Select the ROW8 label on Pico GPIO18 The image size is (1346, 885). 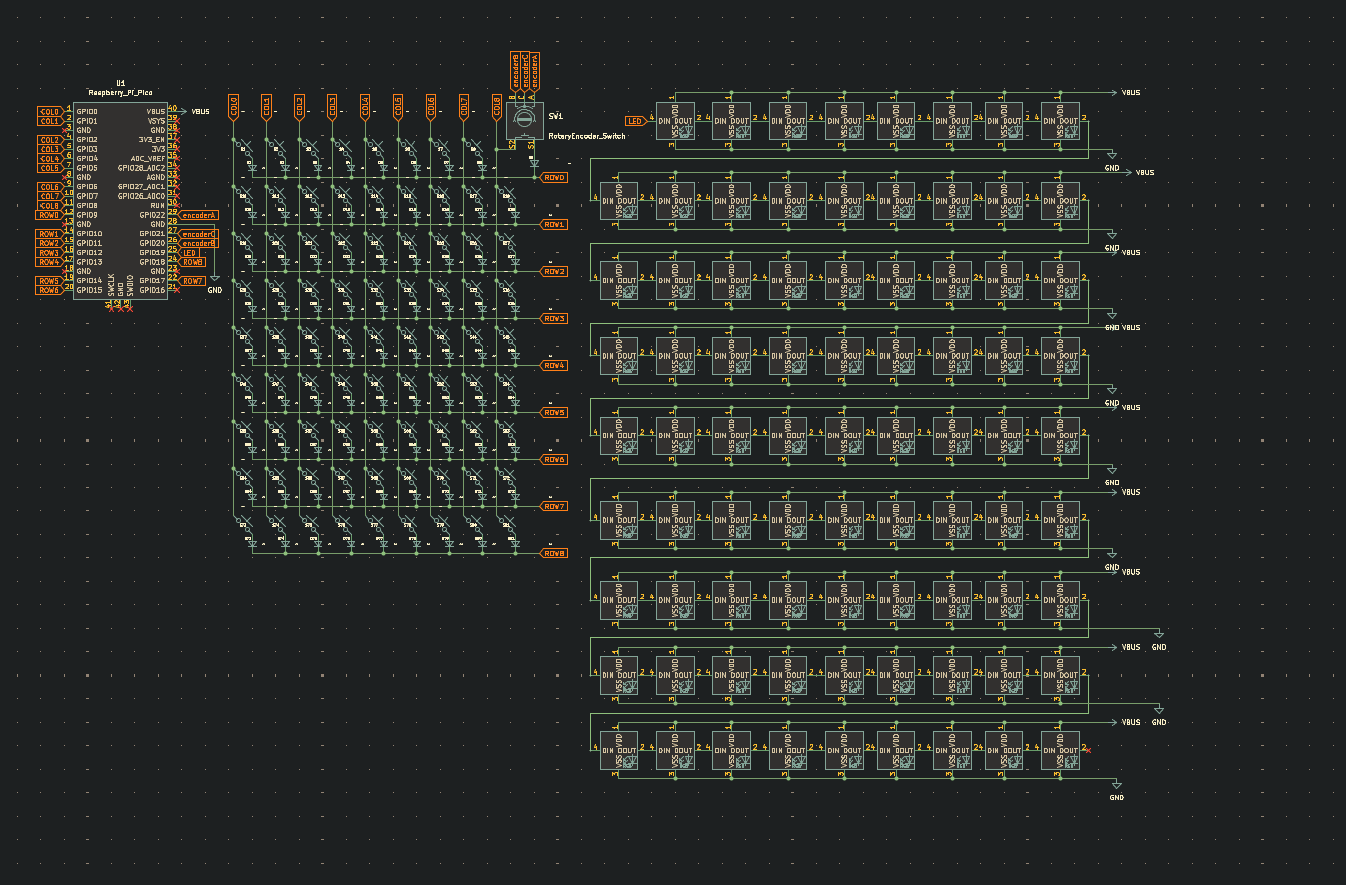pos(193,262)
